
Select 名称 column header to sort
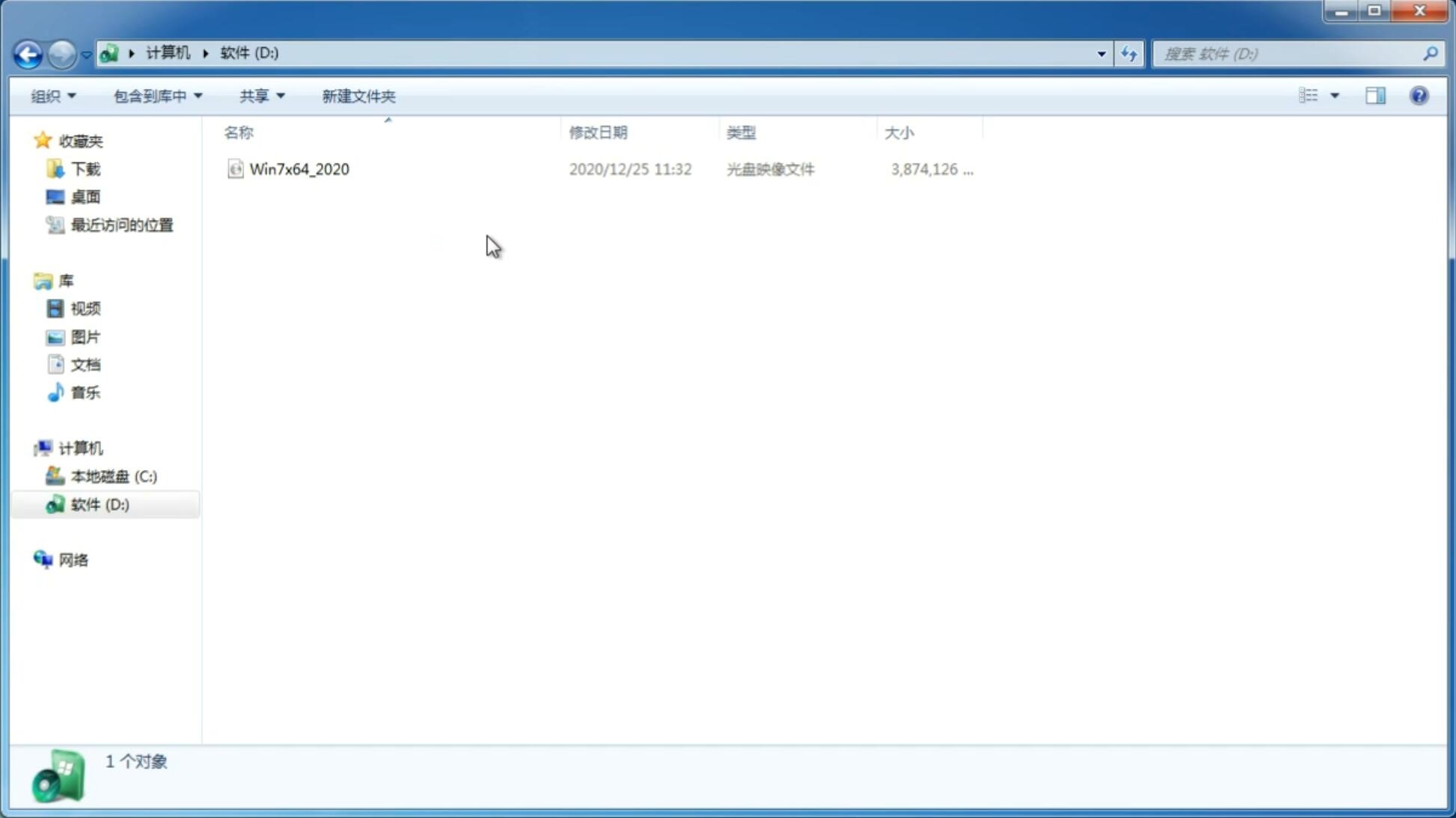(x=239, y=132)
